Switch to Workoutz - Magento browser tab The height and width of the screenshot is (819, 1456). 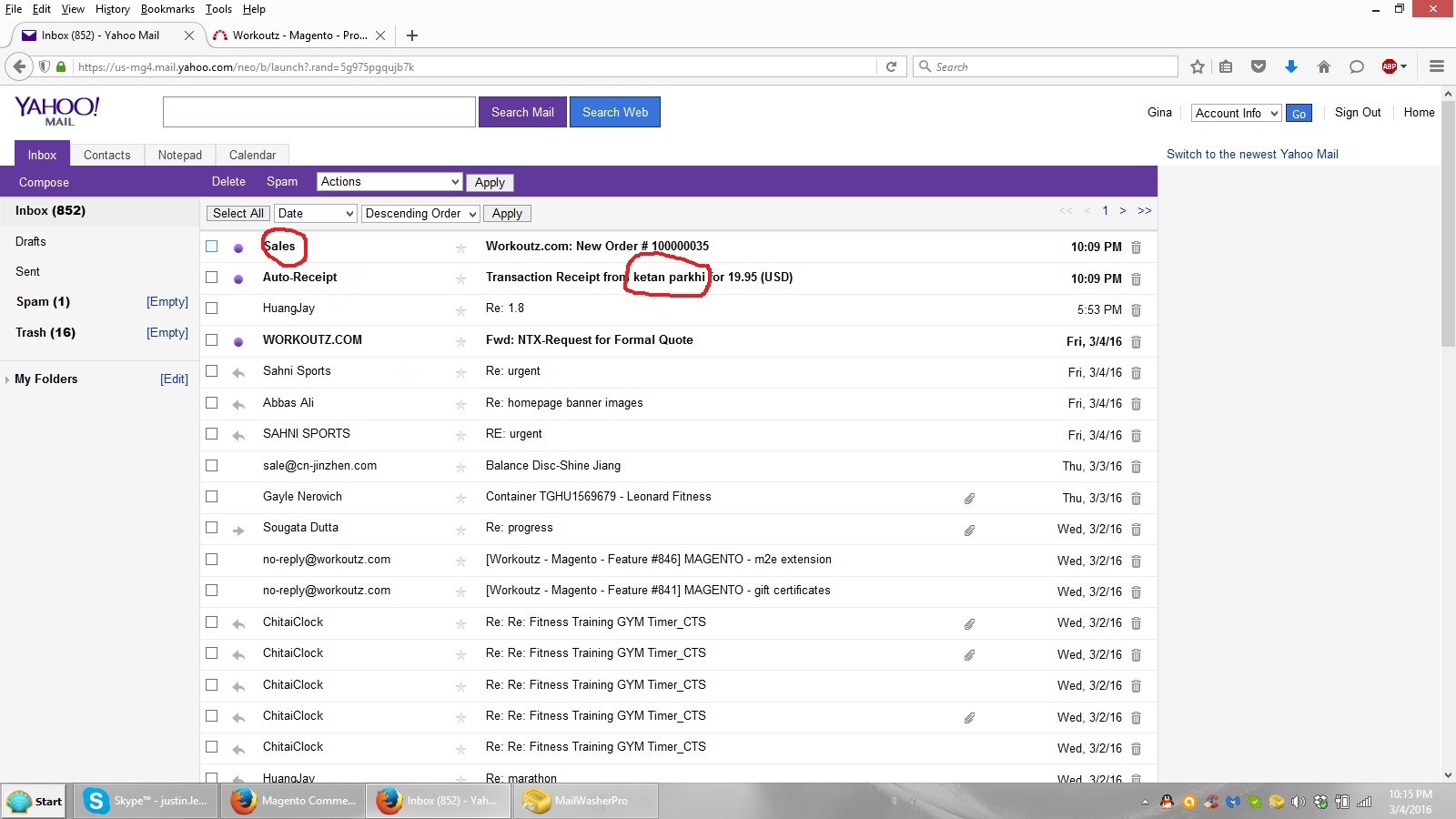299,35
